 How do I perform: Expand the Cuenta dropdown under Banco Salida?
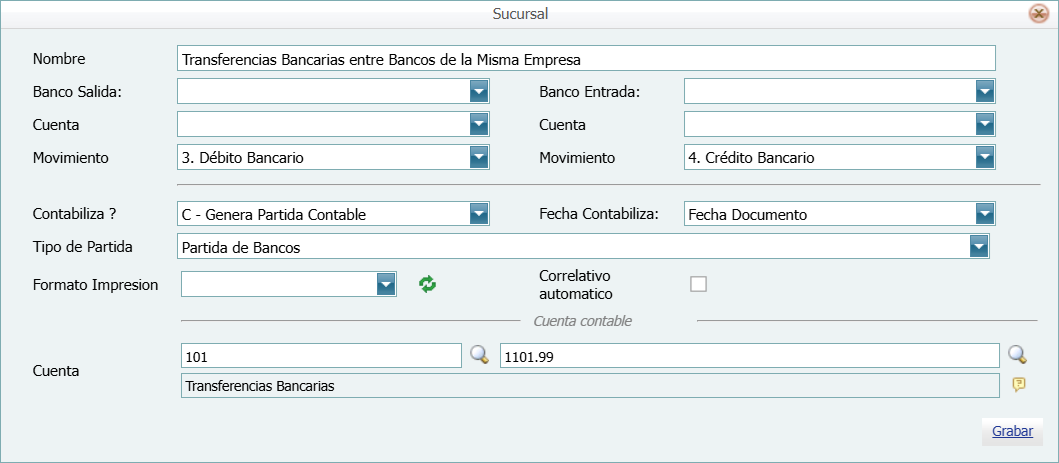[x=479, y=124]
